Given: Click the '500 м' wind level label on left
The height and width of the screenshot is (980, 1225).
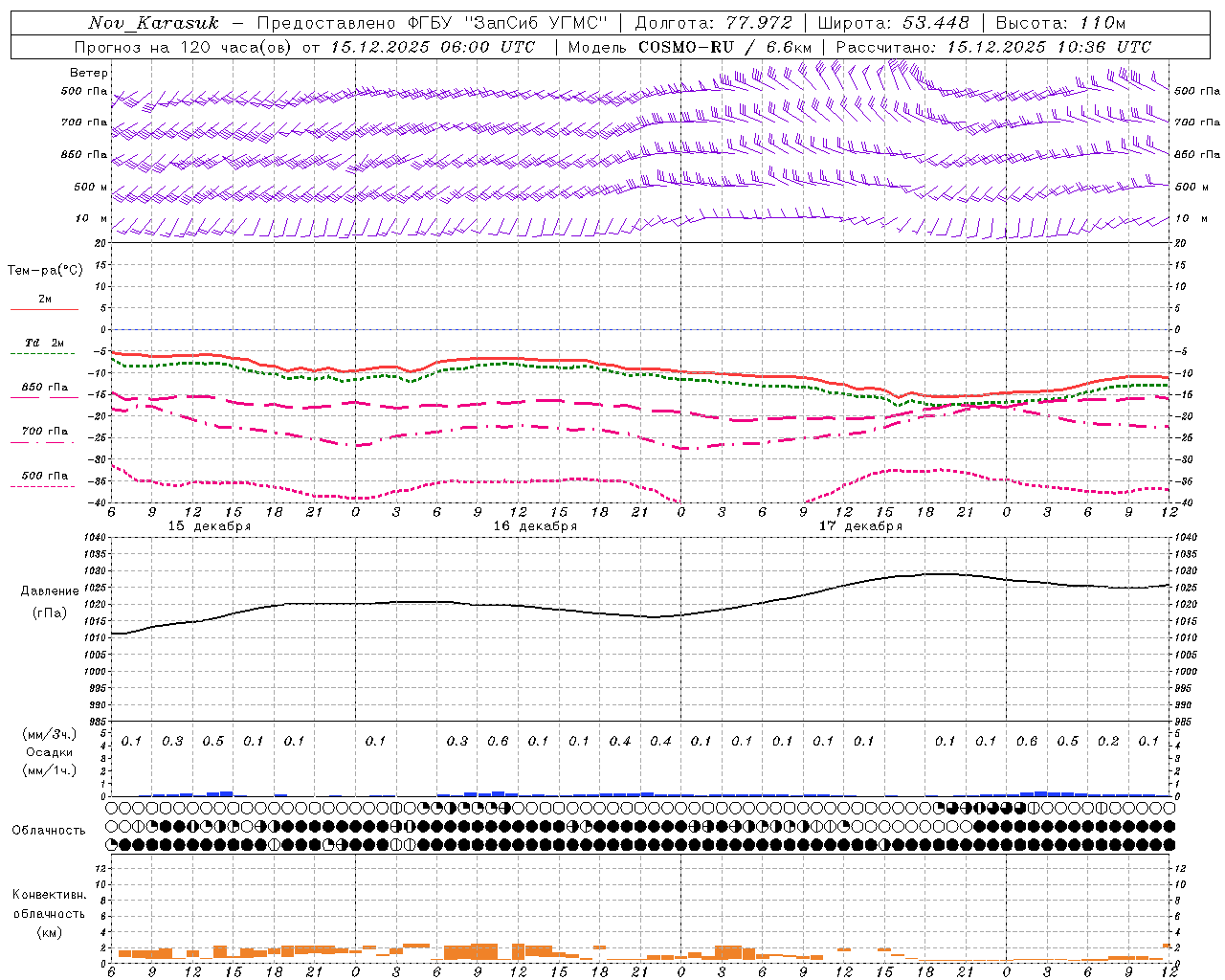Looking at the screenshot, I should 90,187.
